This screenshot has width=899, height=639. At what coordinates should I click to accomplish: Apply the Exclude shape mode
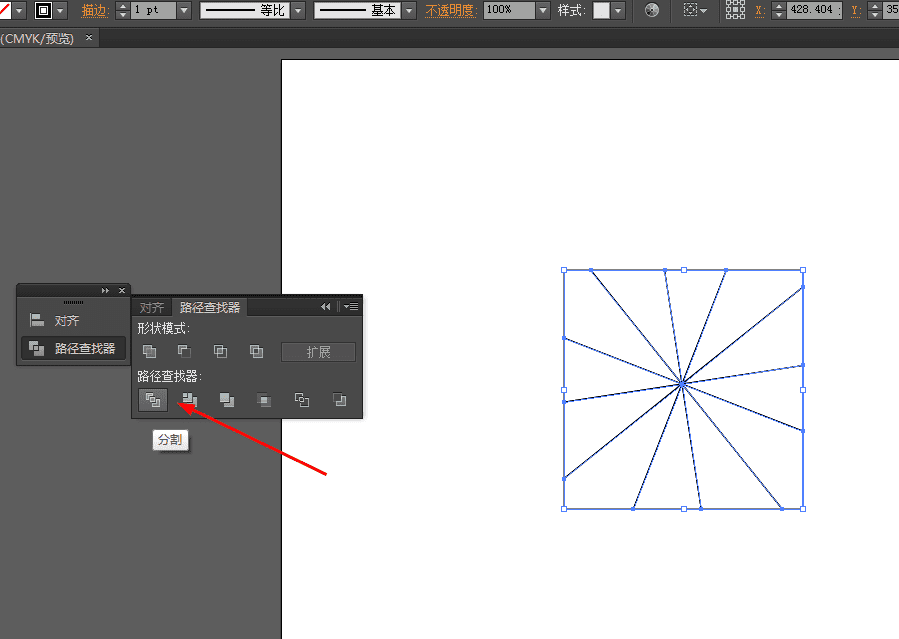click(256, 352)
